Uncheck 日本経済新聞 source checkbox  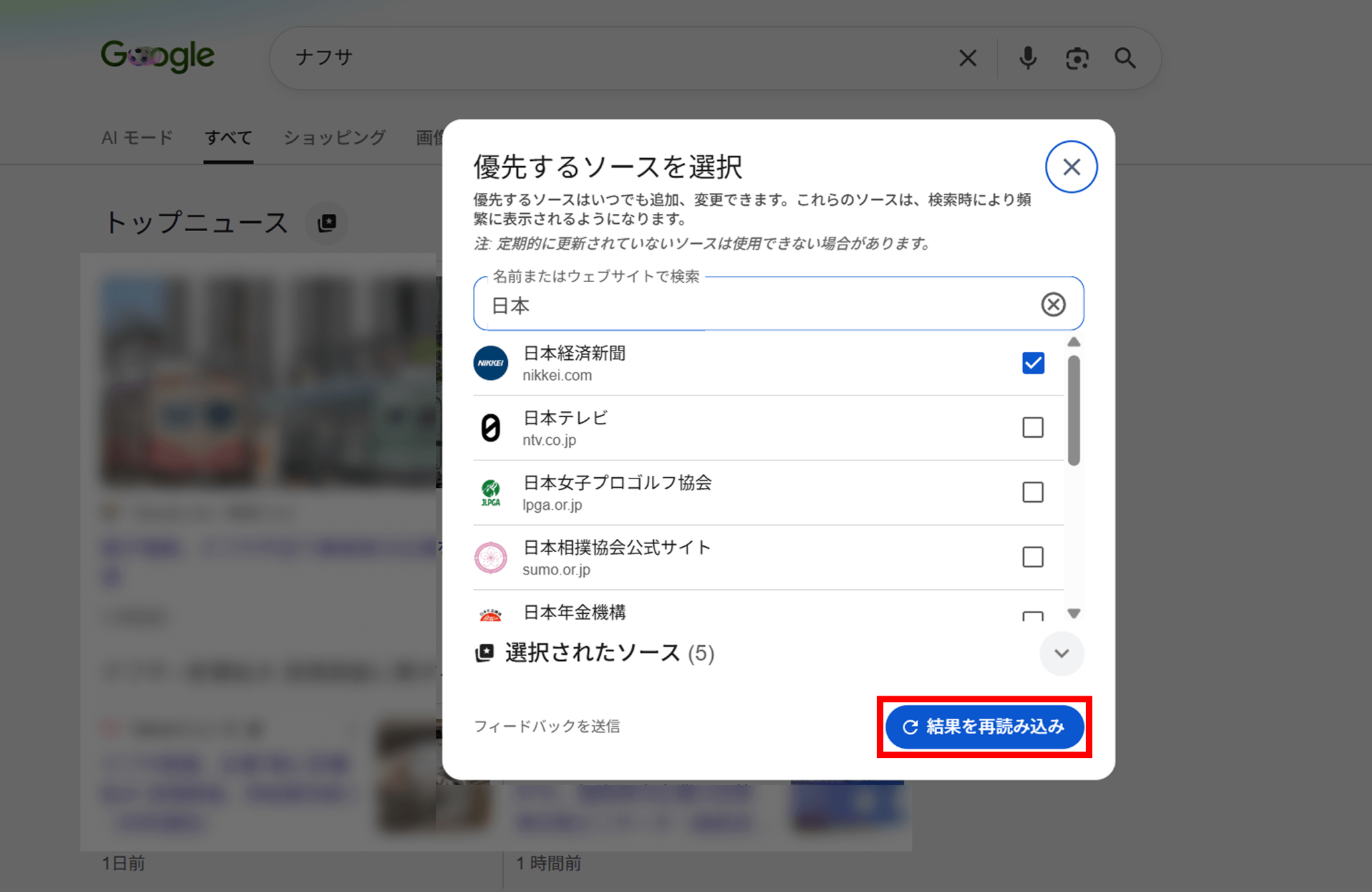[x=1033, y=363]
